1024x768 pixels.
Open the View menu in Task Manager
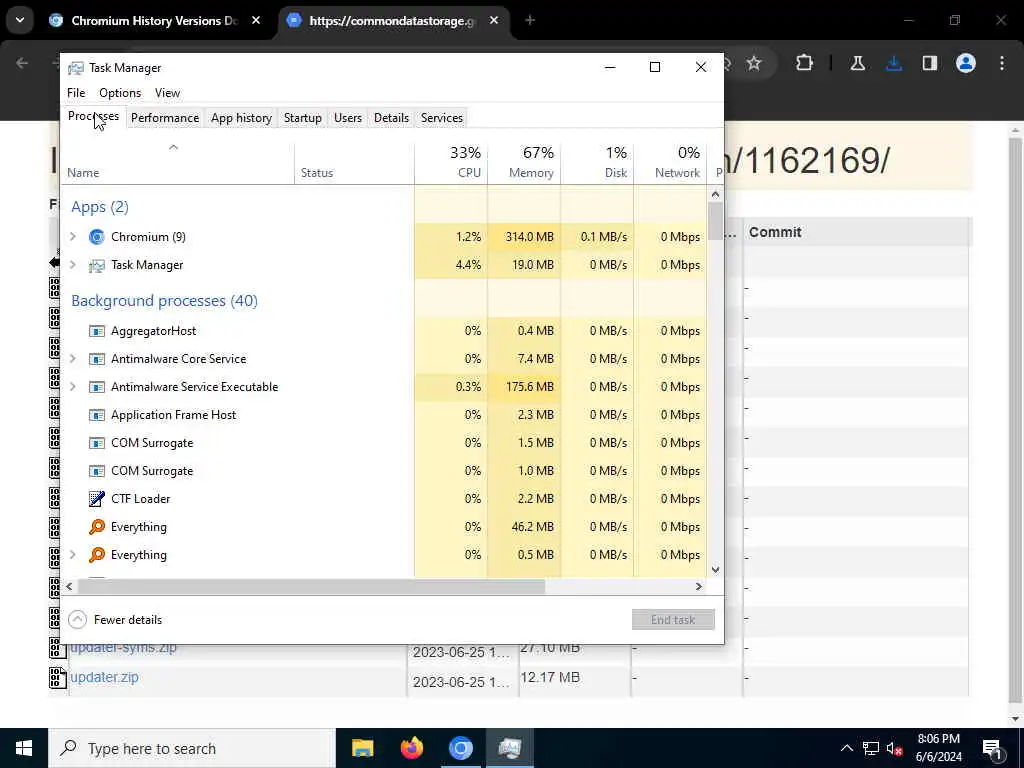[x=167, y=93]
